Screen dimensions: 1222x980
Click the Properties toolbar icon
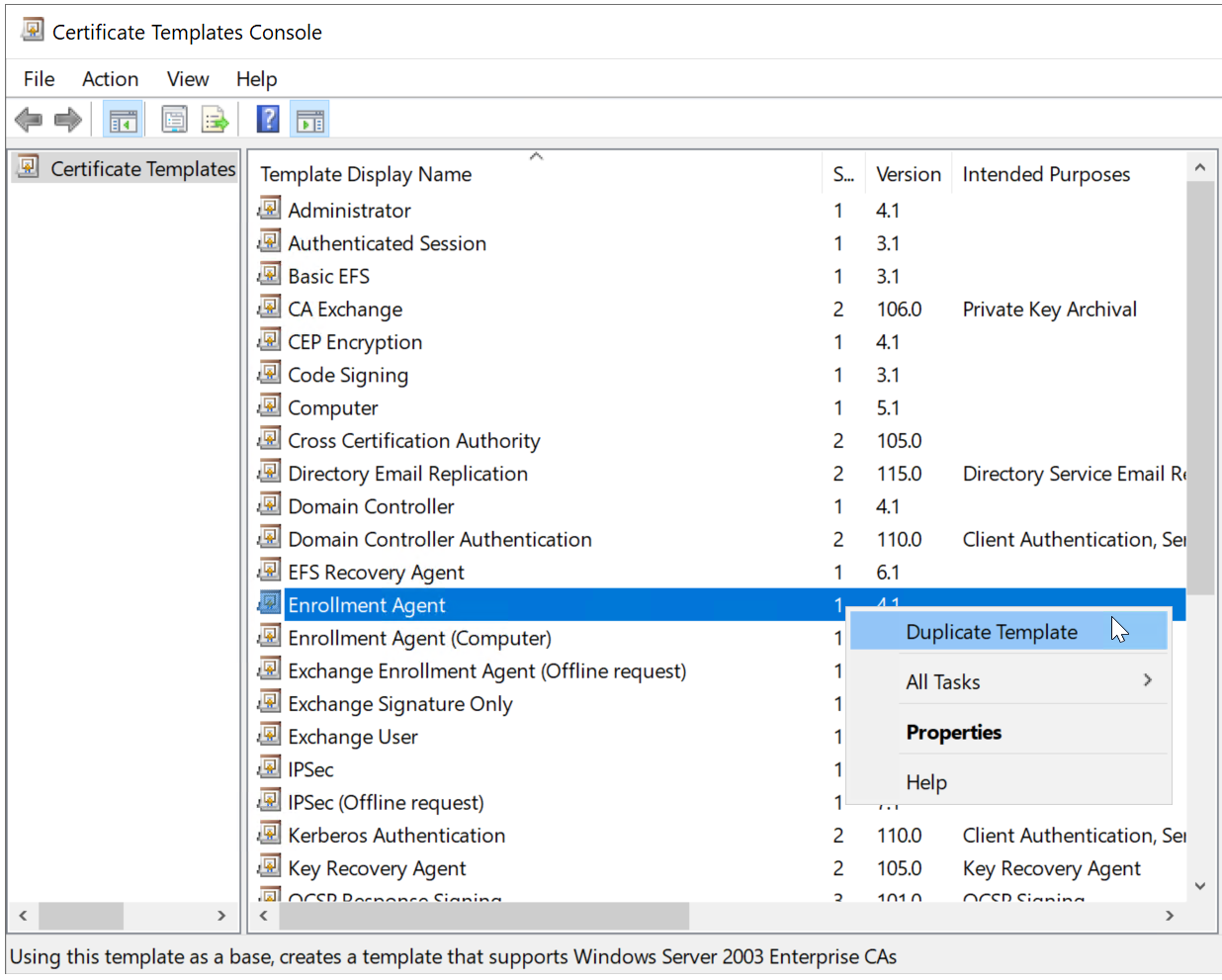(174, 121)
